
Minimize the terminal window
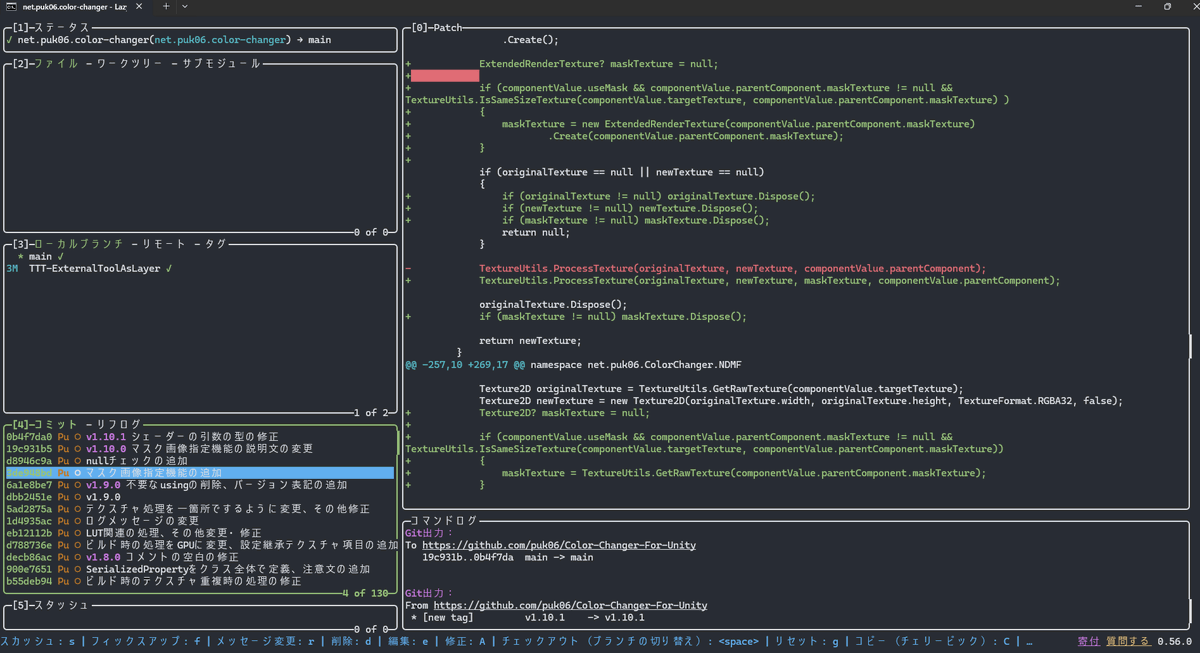(x=1137, y=7)
